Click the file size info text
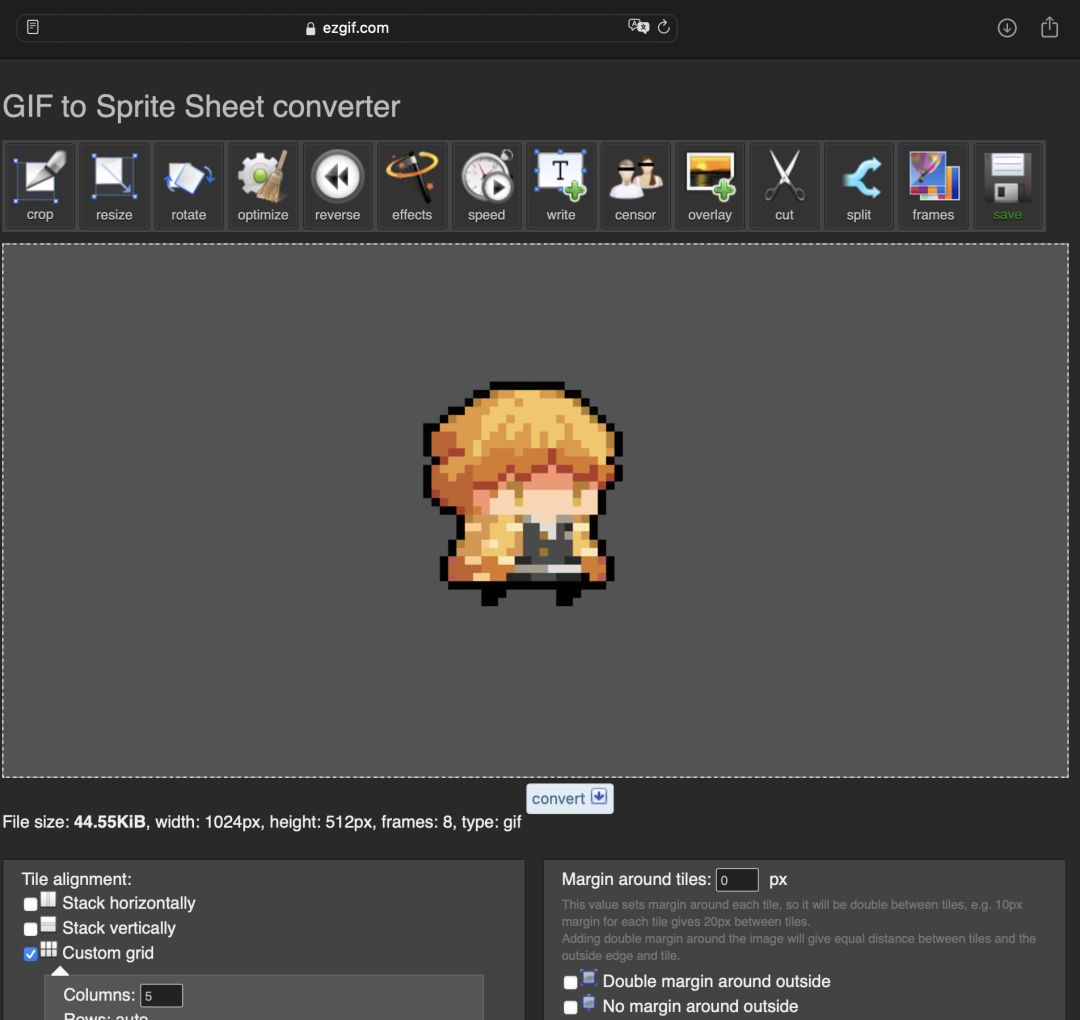1080x1020 pixels. click(262, 822)
